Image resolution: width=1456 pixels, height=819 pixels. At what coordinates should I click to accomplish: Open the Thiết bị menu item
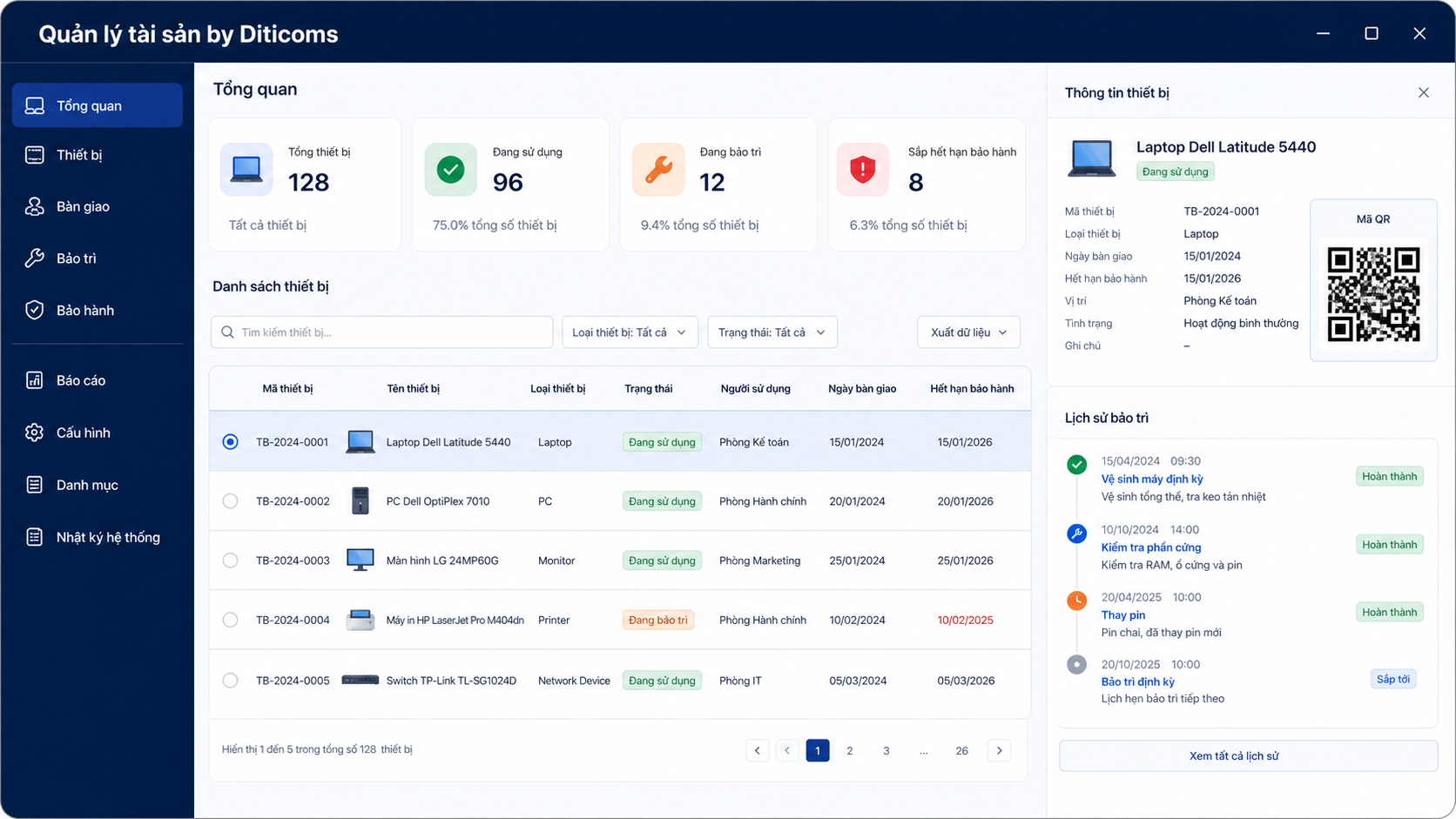coord(98,155)
